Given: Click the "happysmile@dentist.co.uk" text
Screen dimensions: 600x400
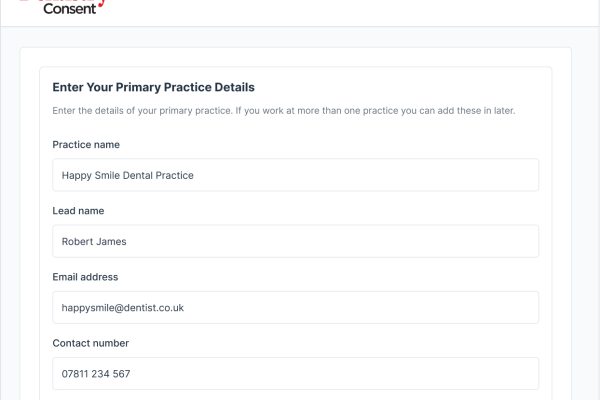Looking at the screenshot, I should click(x=122, y=307).
